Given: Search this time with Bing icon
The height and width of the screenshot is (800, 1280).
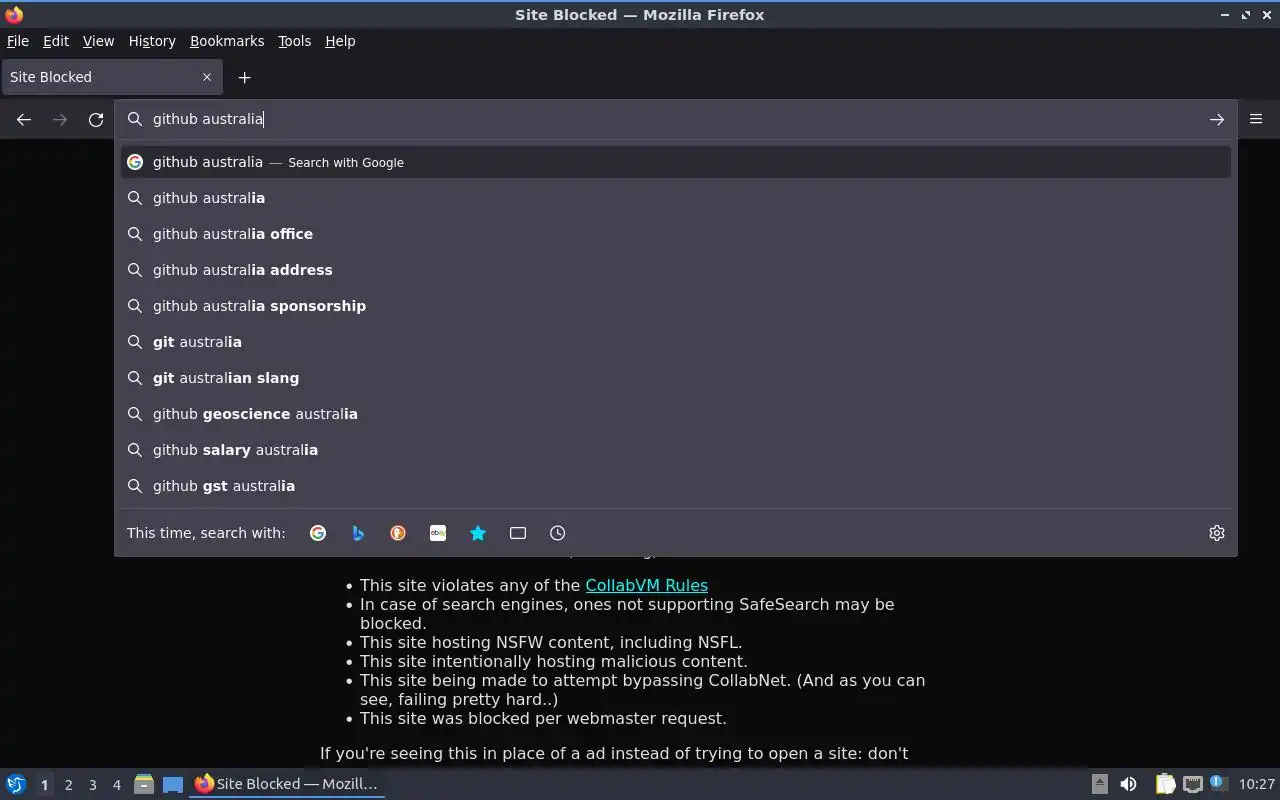Looking at the screenshot, I should (x=358, y=533).
